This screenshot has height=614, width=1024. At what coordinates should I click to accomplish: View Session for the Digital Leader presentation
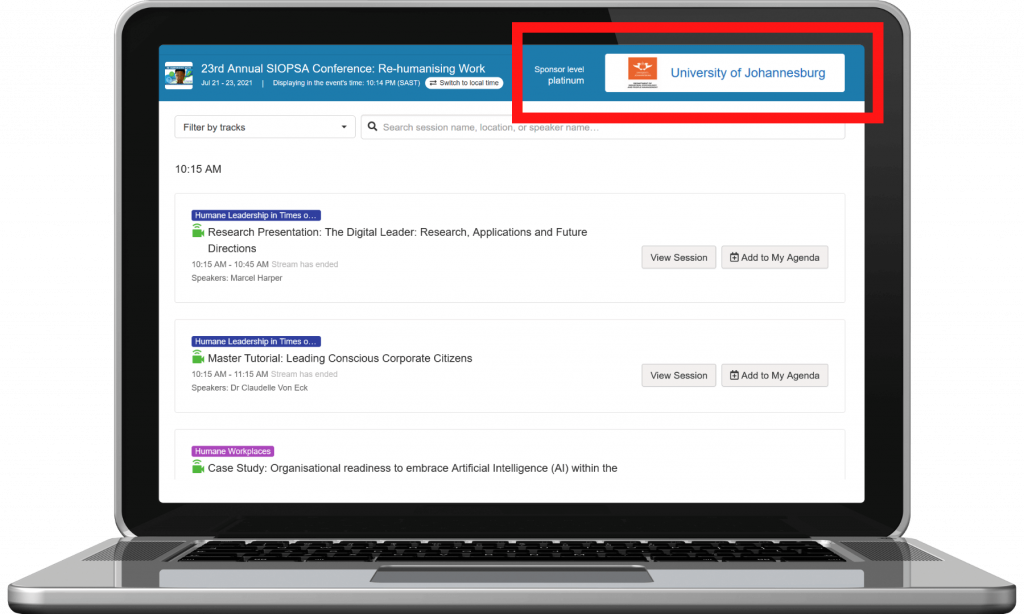678,257
